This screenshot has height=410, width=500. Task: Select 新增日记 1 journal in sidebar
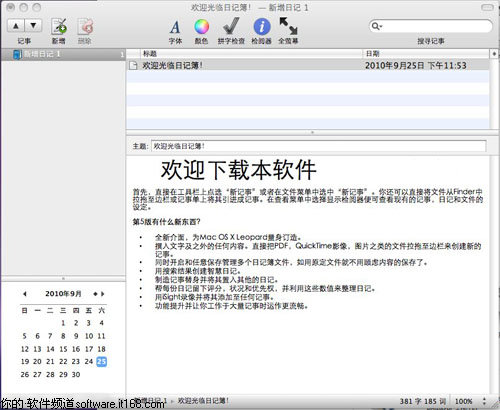[x=63, y=54]
